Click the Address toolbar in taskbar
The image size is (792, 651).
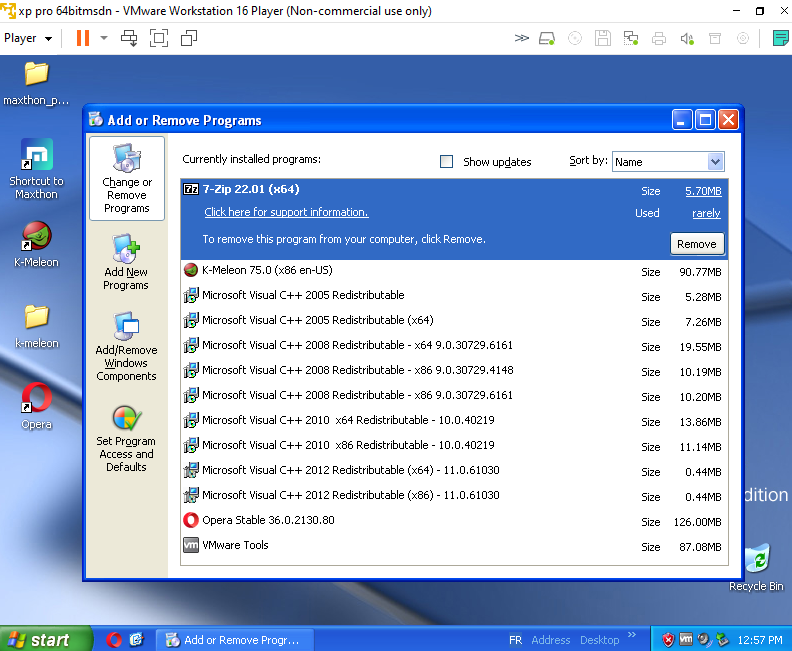[551, 640]
